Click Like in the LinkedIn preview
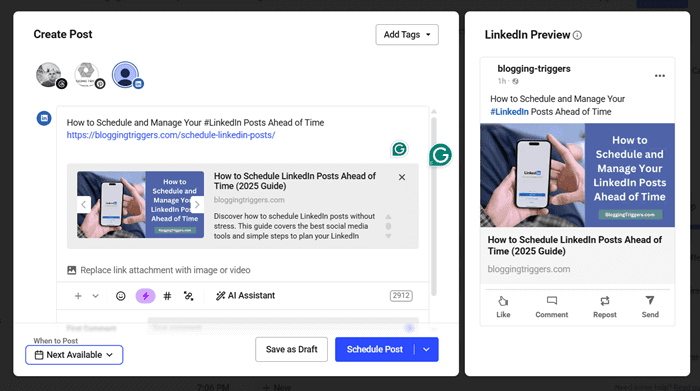 point(503,307)
